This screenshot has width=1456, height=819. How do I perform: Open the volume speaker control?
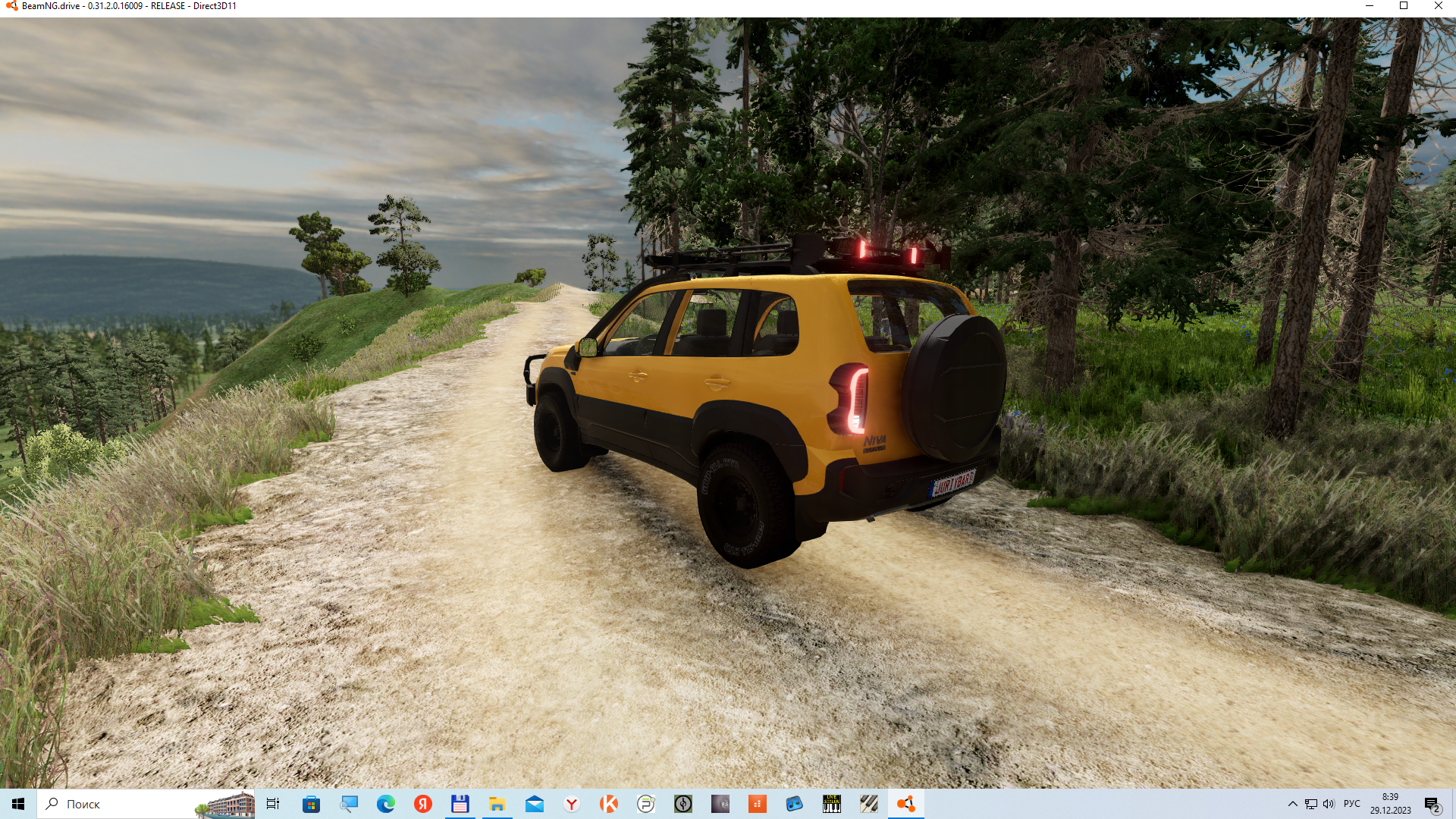[1329, 804]
